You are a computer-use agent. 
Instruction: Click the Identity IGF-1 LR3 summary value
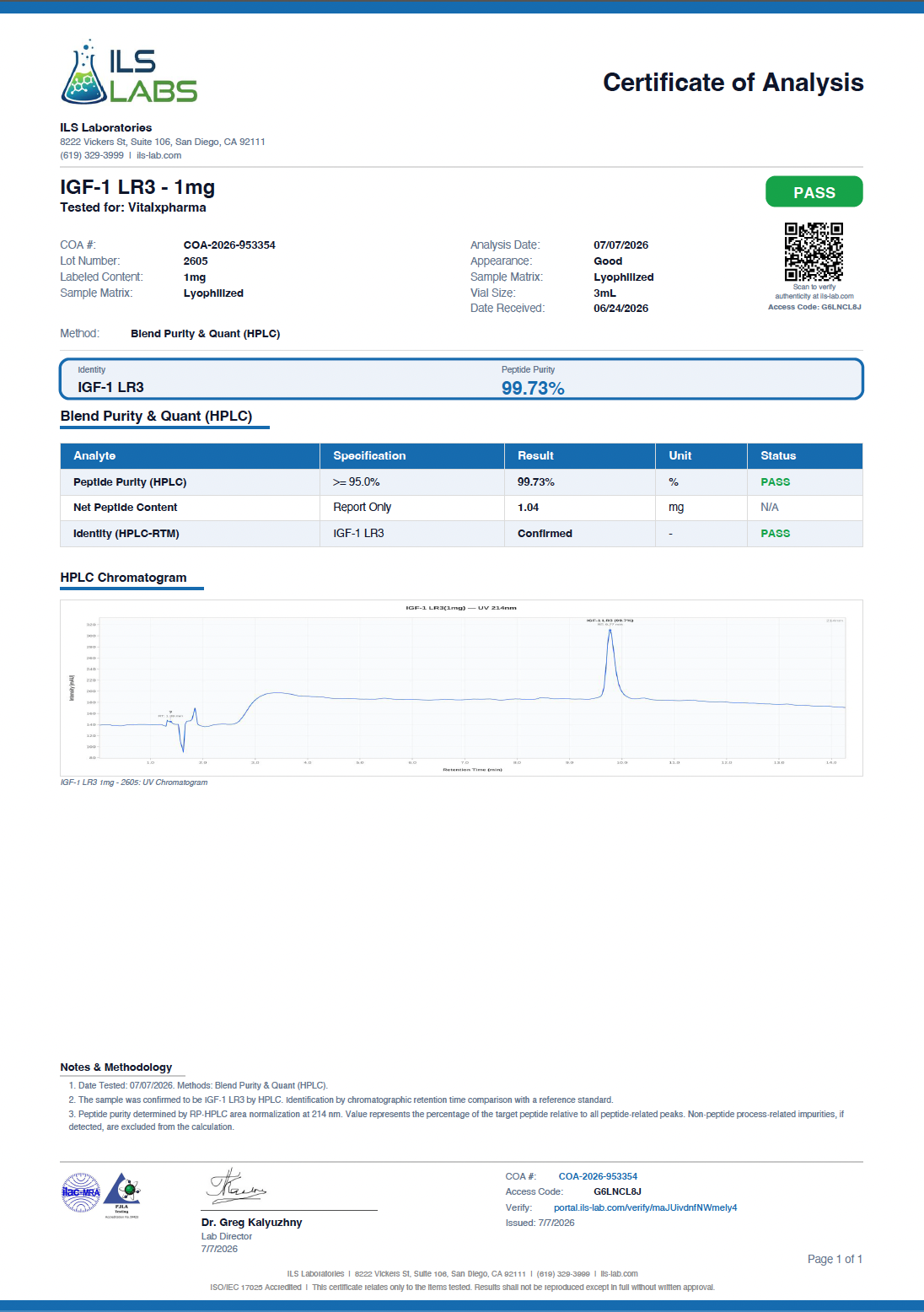(110, 387)
